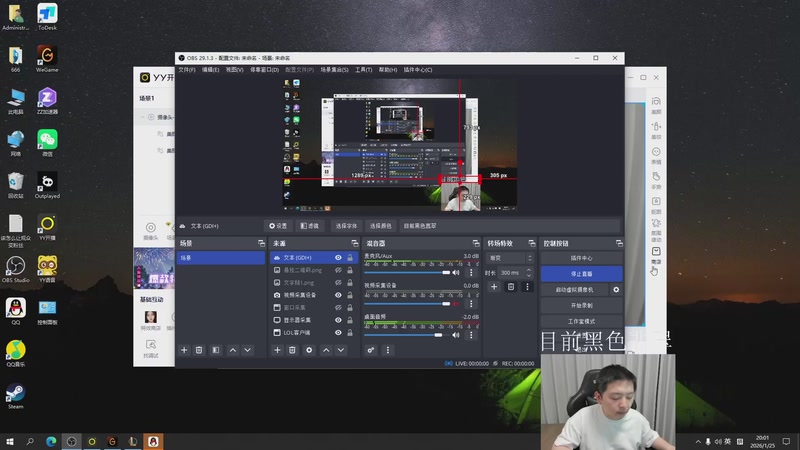Pop out the 混音器 dock panel
Viewport: 800px width, 450px height.
(476, 243)
